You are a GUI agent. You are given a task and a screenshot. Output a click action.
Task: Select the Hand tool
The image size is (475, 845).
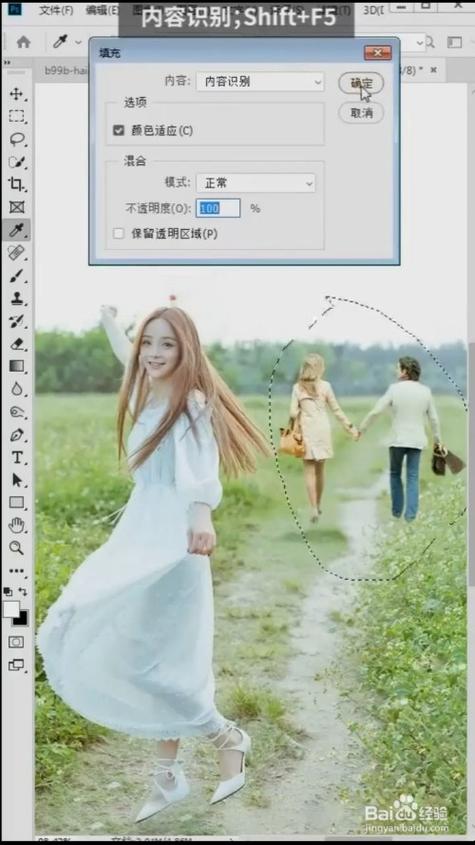17,525
